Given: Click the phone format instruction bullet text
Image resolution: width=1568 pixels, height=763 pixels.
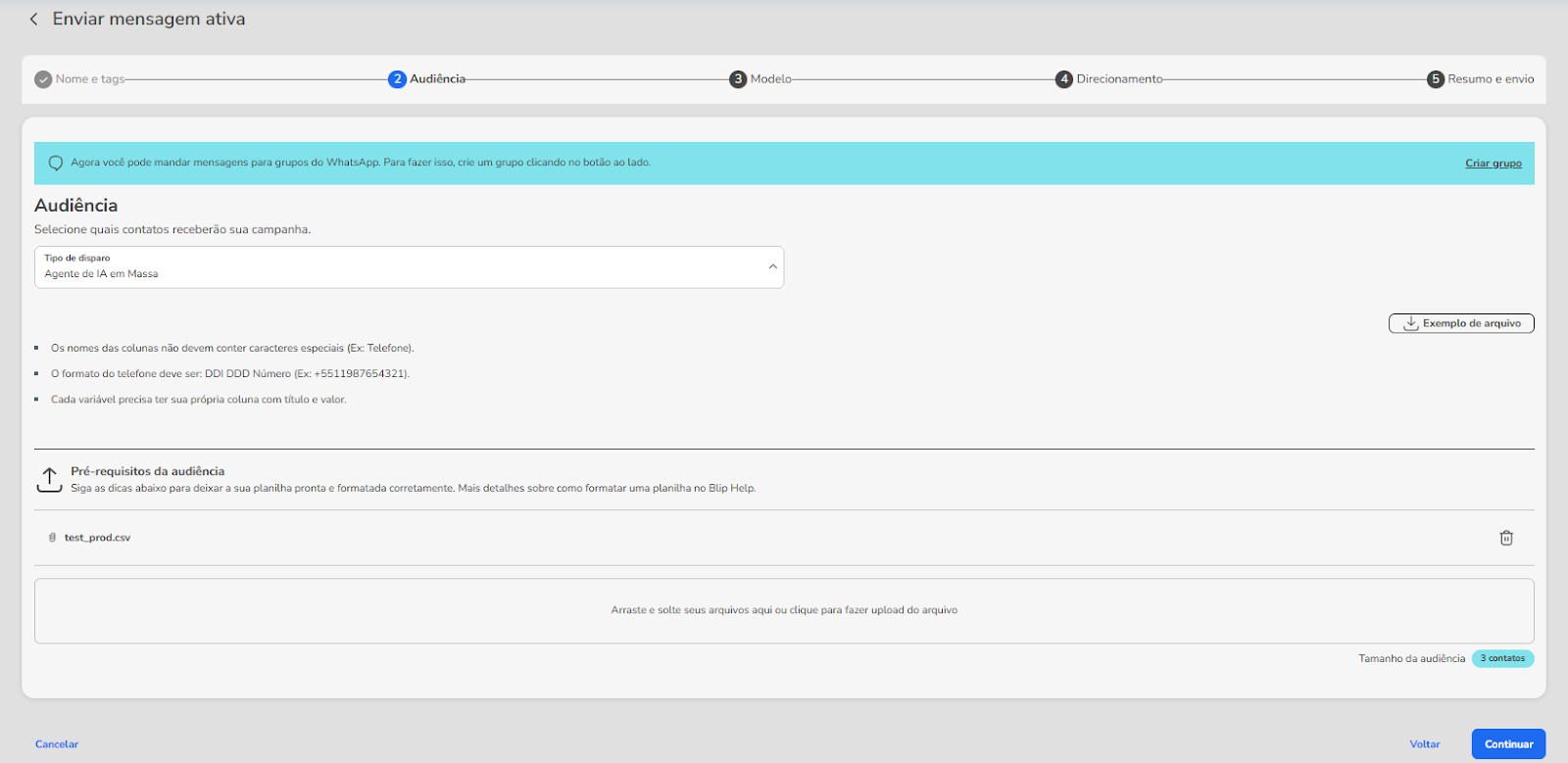Looking at the screenshot, I should coord(230,374).
